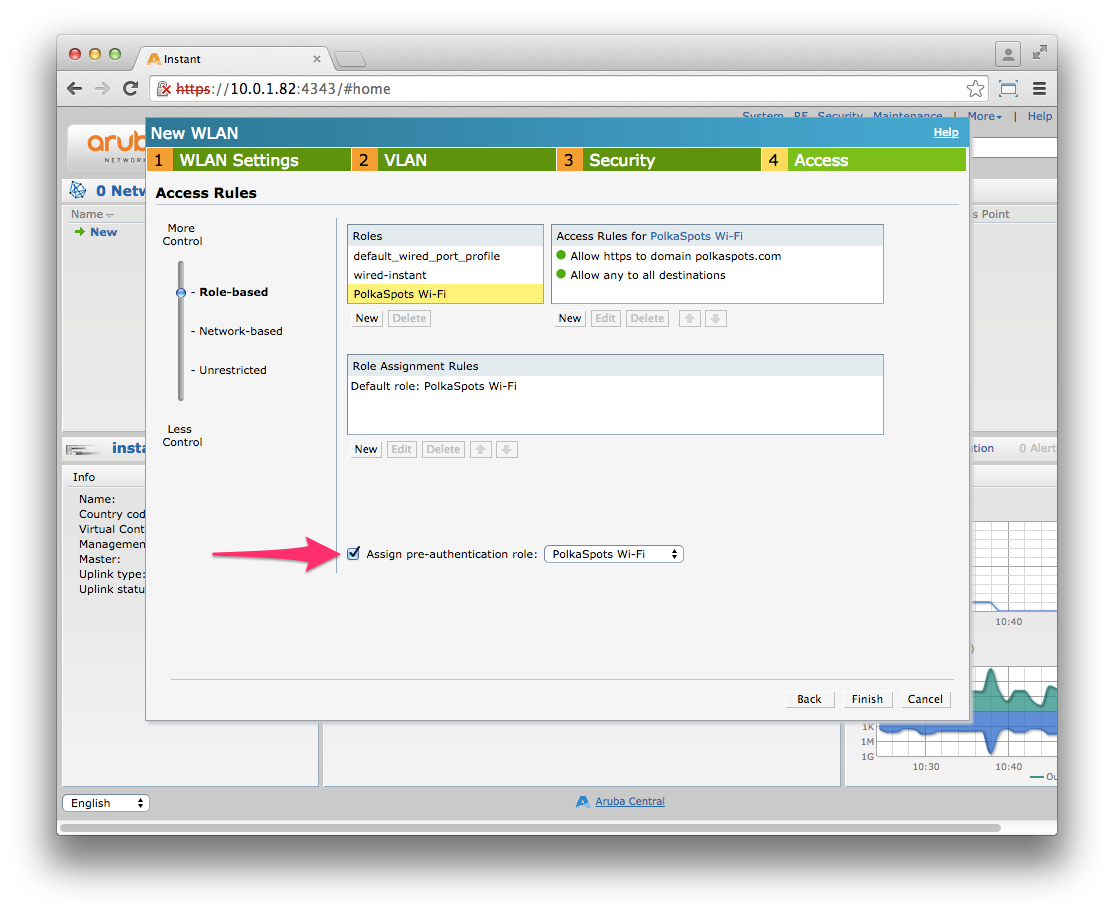The image size is (1114, 914).
Task: Select rule 'Allow any to all destinations'
Action: [718, 275]
